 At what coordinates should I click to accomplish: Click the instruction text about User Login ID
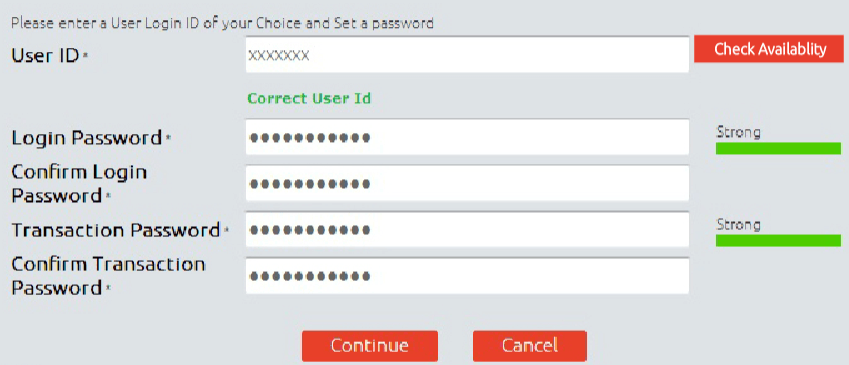point(223,24)
